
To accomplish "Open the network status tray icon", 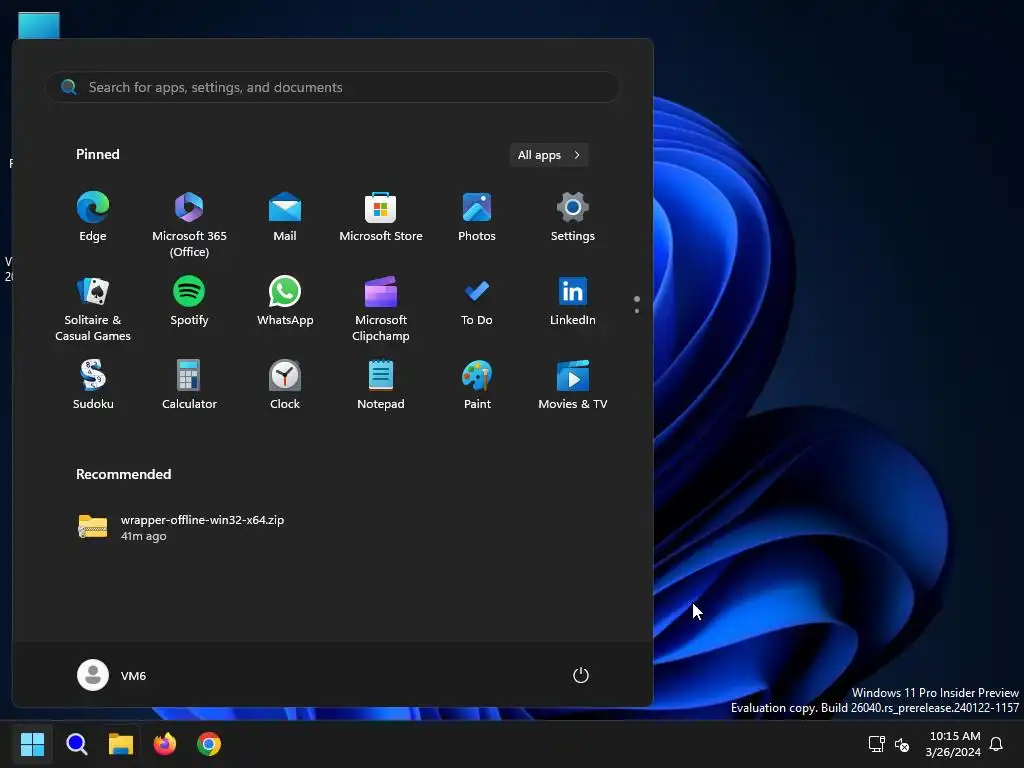I will [x=876, y=744].
